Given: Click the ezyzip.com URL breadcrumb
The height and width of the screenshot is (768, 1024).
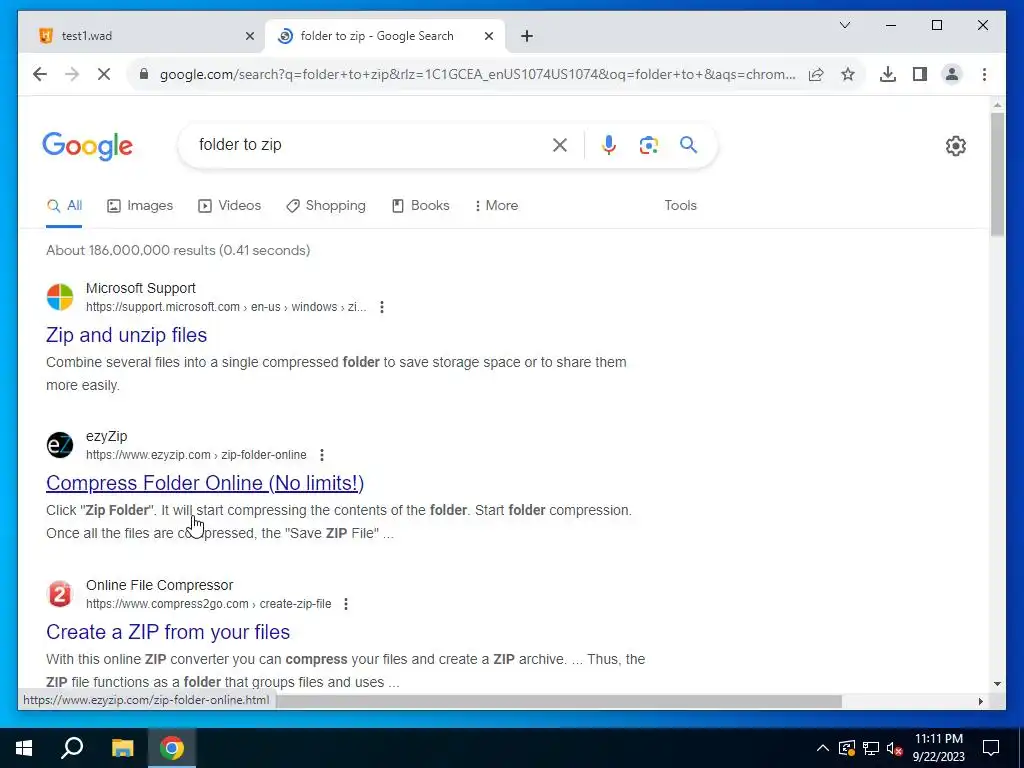Looking at the screenshot, I should (196, 455).
